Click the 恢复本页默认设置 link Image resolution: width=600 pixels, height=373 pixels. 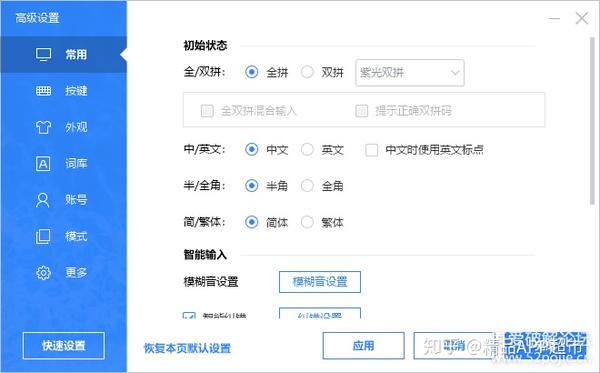187,348
